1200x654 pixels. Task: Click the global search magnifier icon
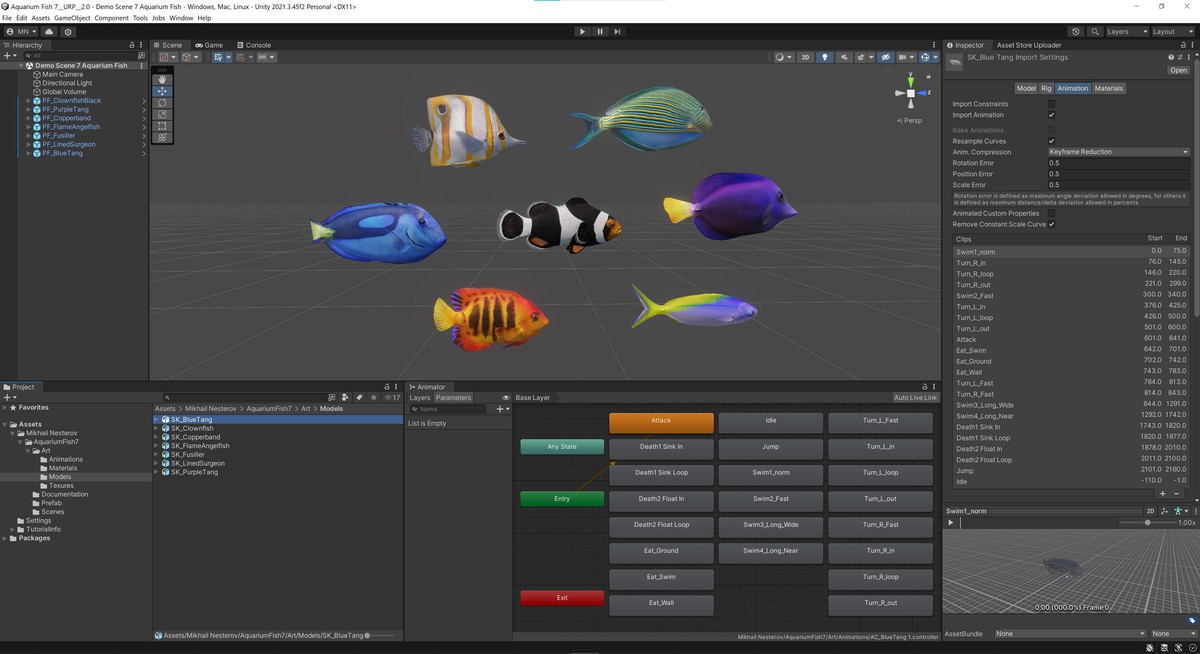click(x=1095, y=32)
